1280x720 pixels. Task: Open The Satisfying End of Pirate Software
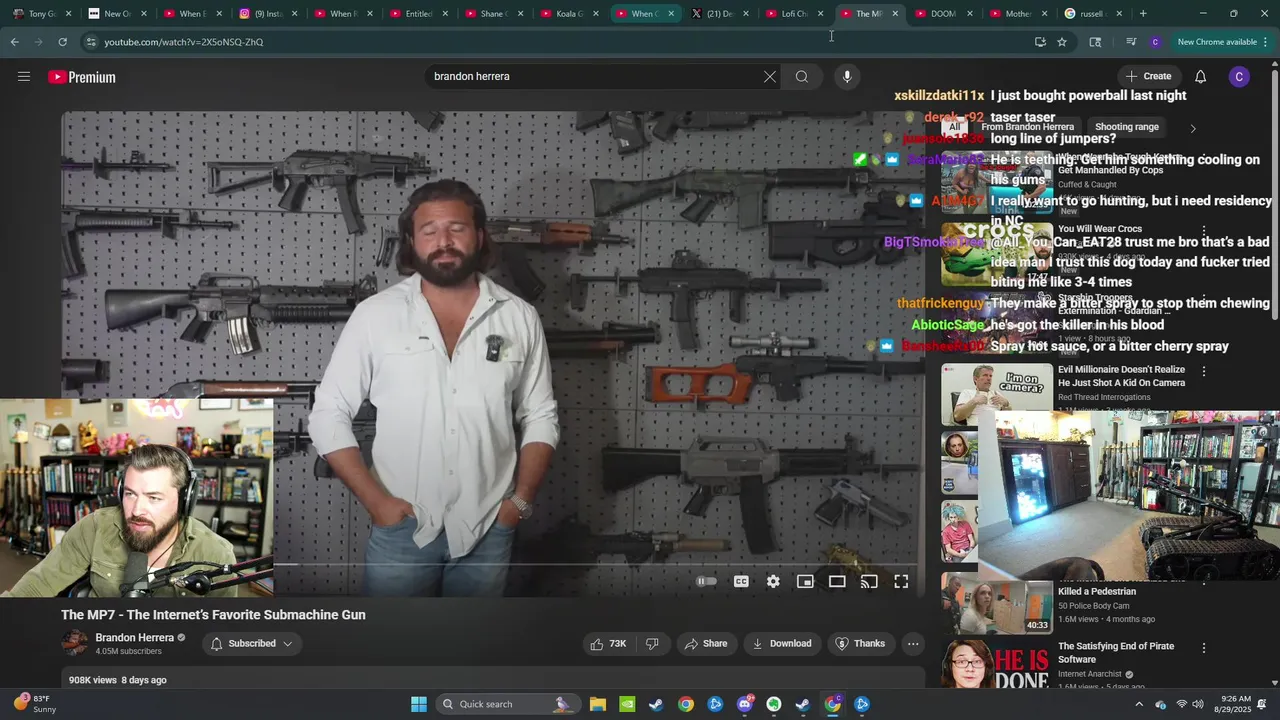(1116, 653)
